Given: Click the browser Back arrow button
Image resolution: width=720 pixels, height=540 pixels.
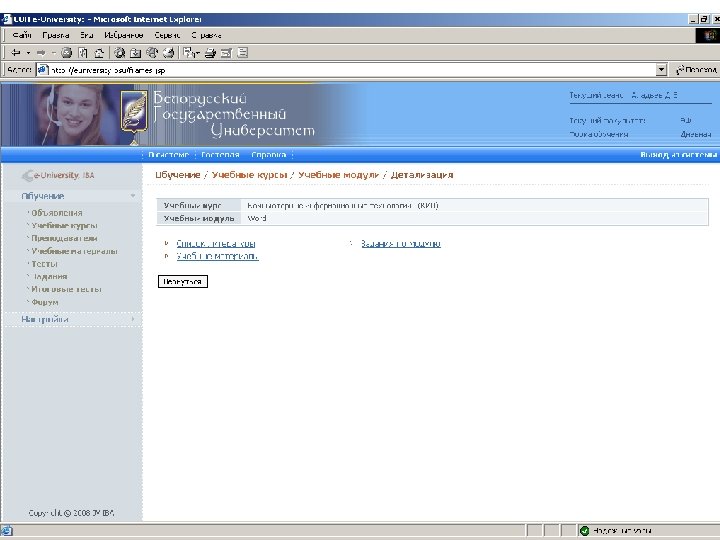Looking at the screenshot, I should click(x=16, y=53).
